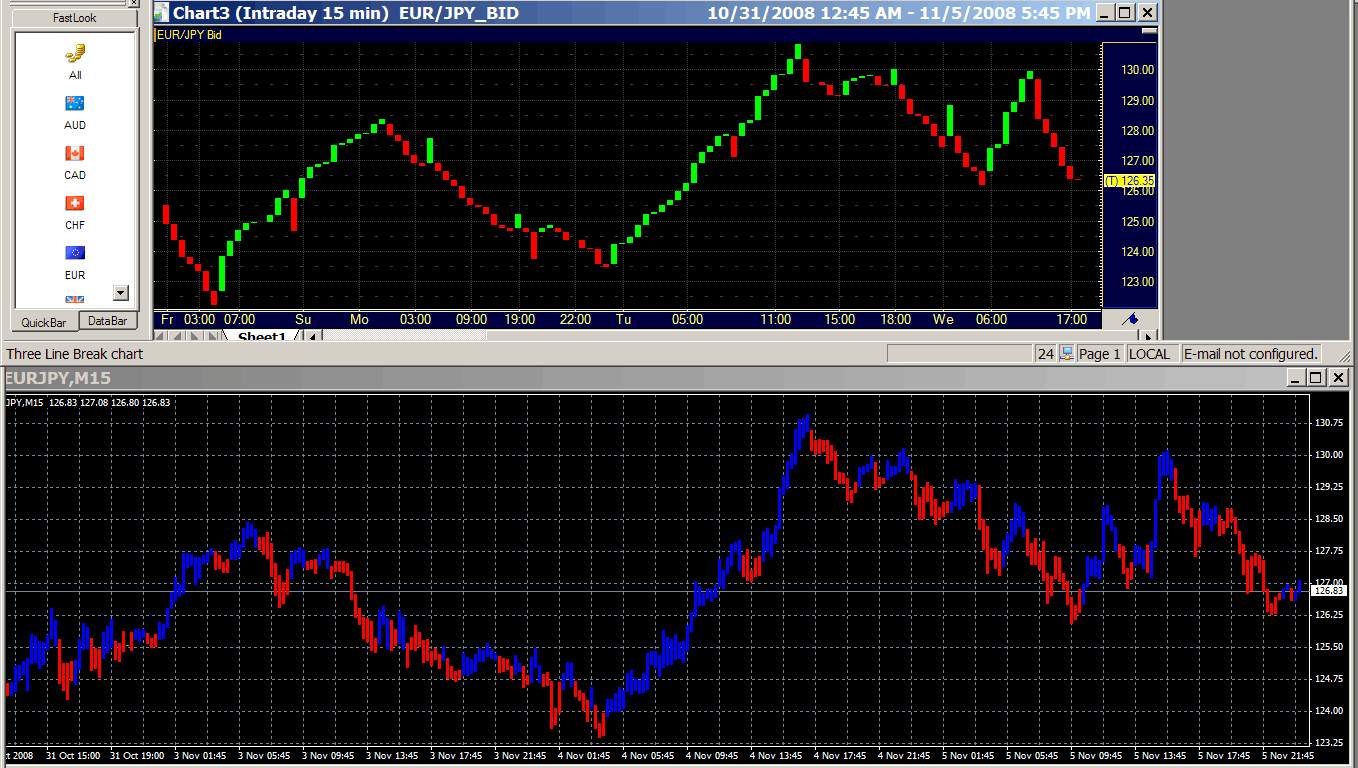Viewport: 1358px width, 768px height.
Task: Select the AUD Australian flag icon
Action: pos(75,103)
